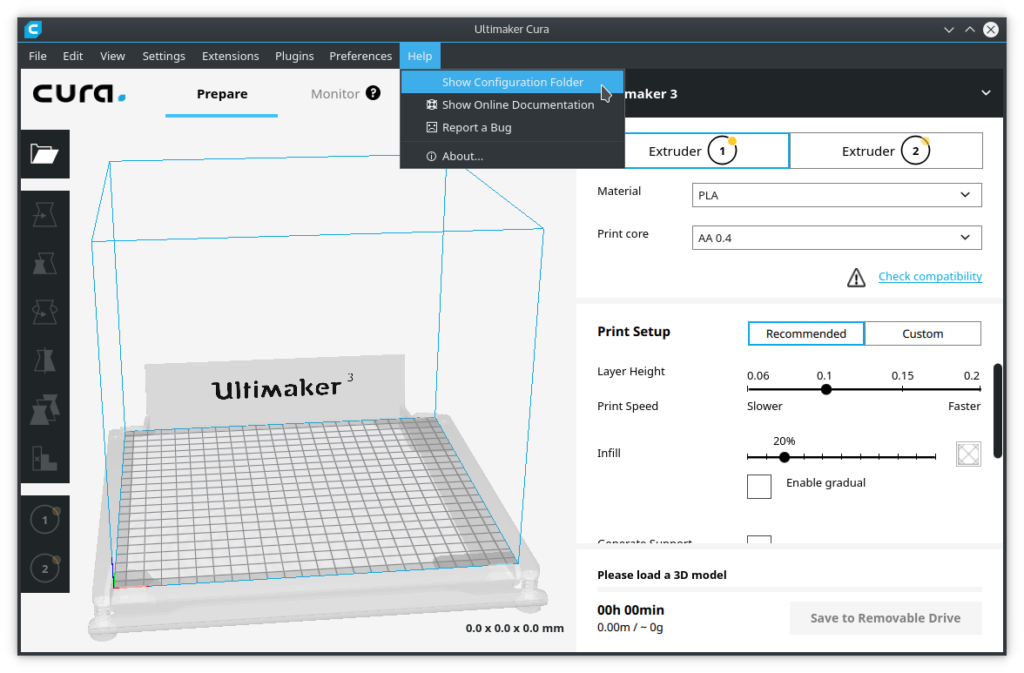Click Save to Removable Drive button
Viewport: 1024px width, 673px height.
[x=886, y=618]
